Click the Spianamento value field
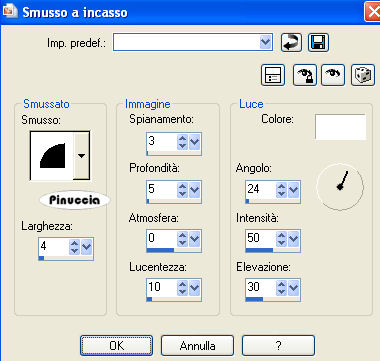 coord(162,142)
